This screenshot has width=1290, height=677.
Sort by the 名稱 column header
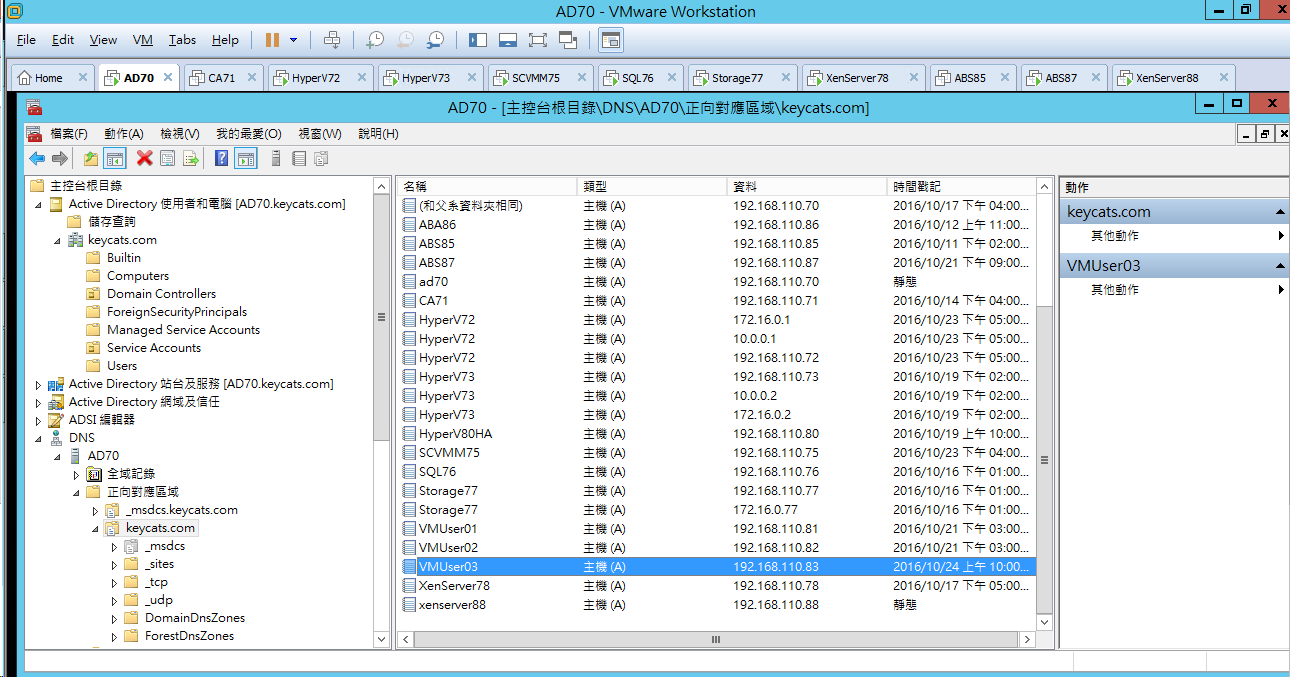487,186
